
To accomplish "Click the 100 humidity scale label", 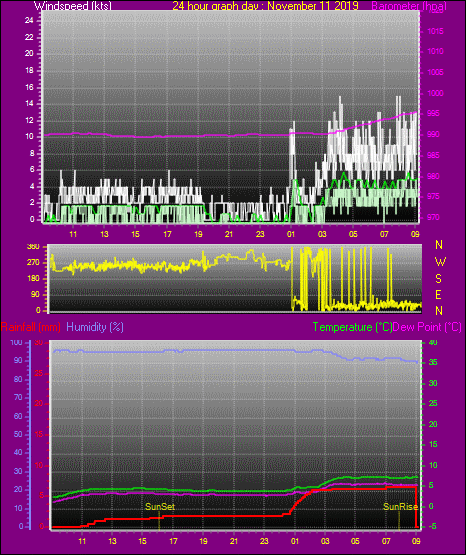I will (x=16, y=342).
